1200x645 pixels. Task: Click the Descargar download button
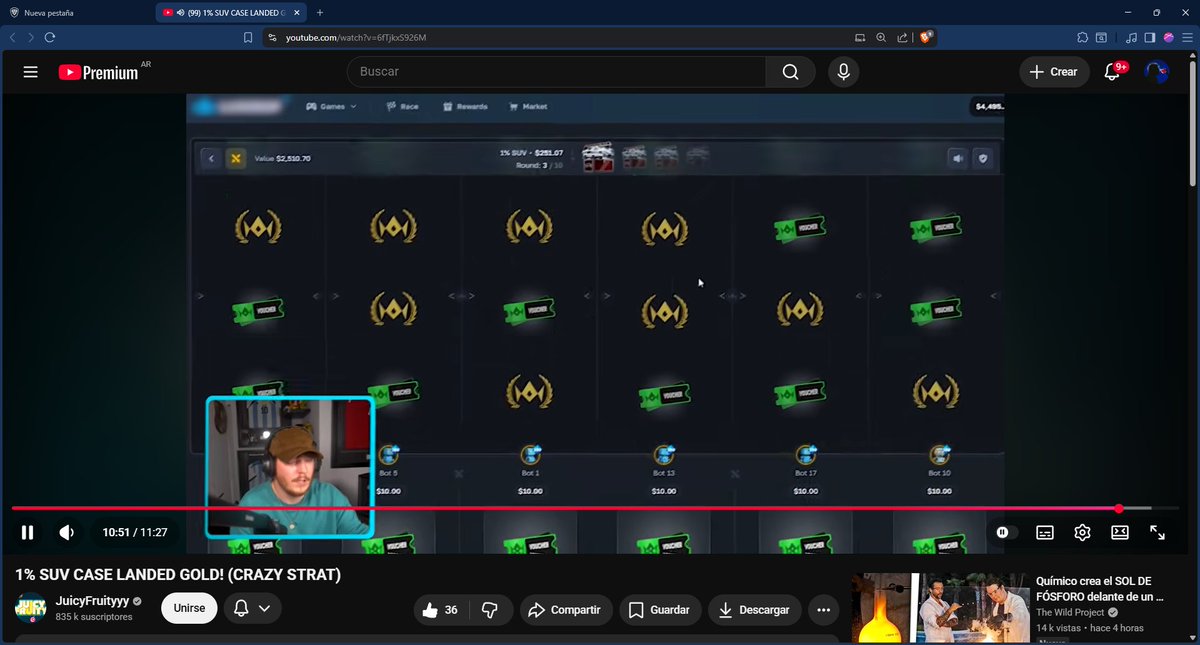click(x=755, y=609)
